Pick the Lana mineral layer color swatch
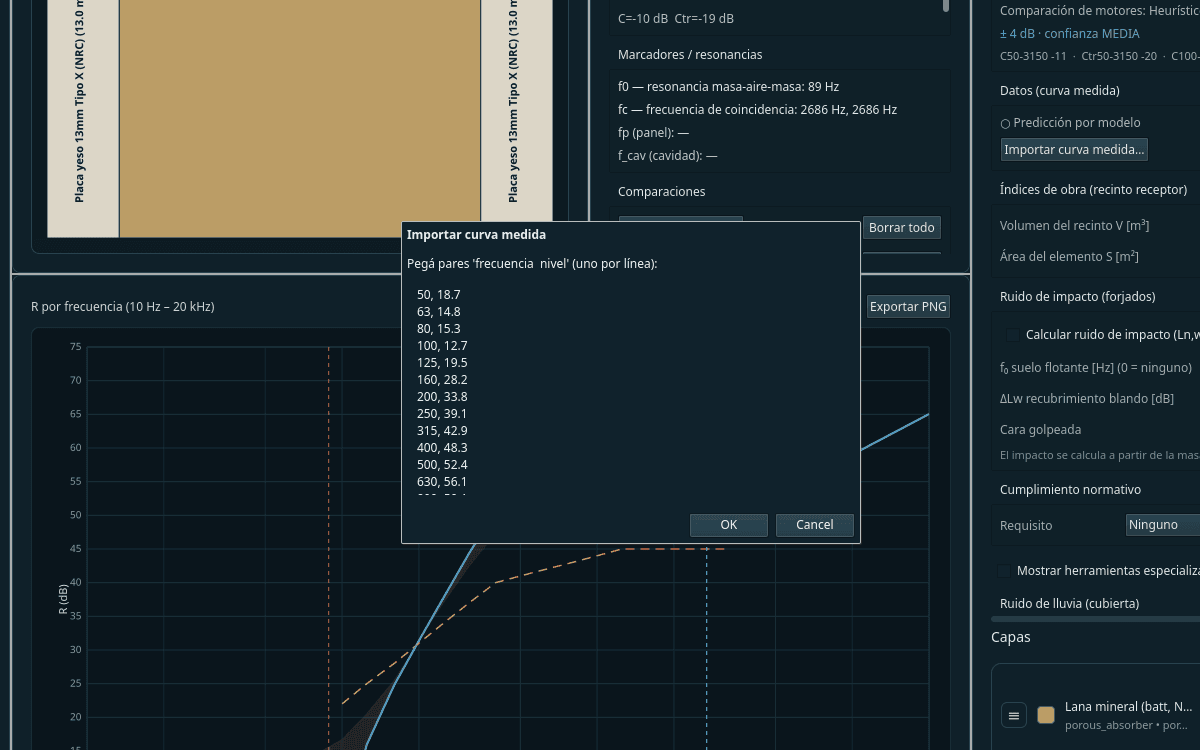Screen dimensions: 1200x750 click(x=1046, y=715)
